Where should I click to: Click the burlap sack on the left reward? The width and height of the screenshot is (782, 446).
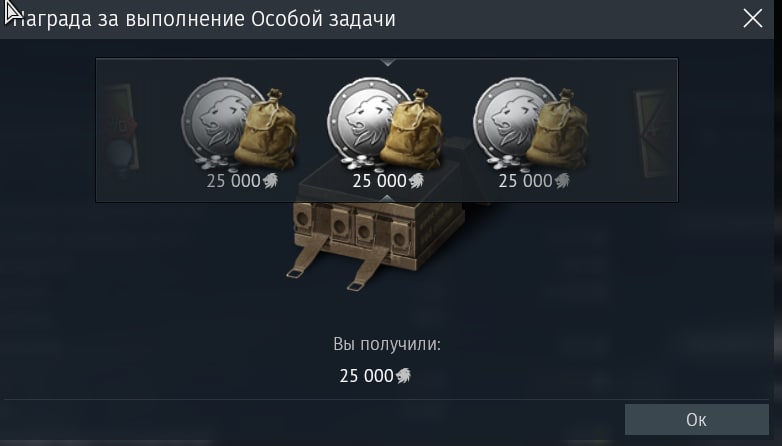coord(266,129)
